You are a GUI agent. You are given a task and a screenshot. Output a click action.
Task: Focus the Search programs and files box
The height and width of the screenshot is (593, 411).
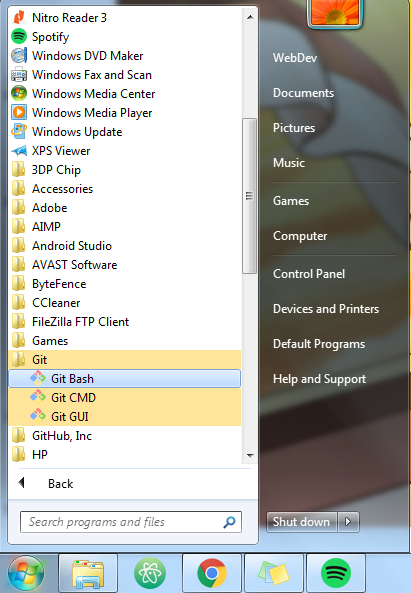131,522
